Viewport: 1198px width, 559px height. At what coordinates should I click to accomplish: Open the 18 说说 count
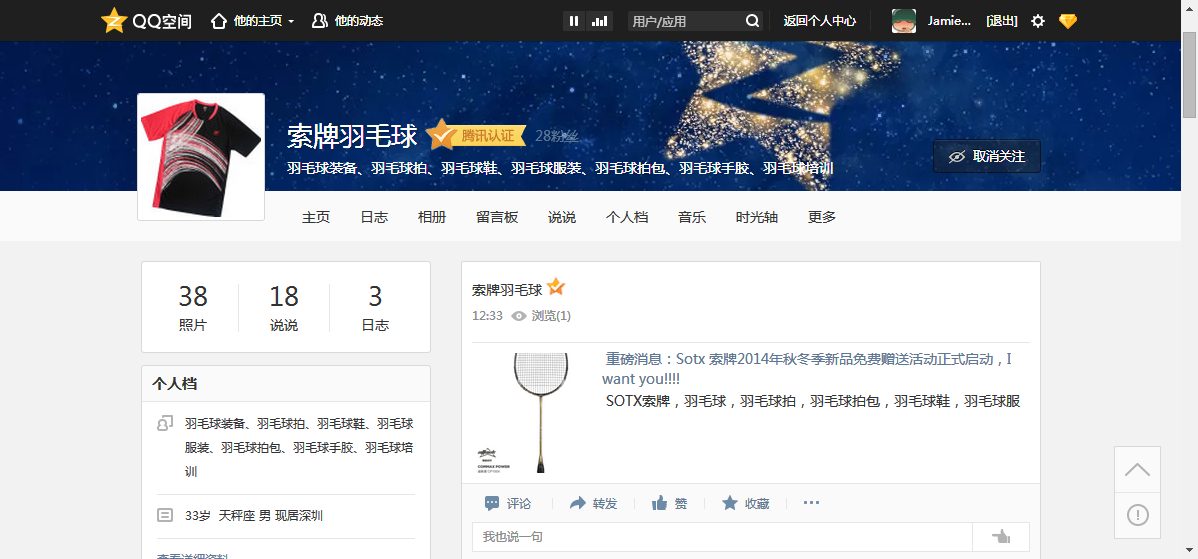283,308
